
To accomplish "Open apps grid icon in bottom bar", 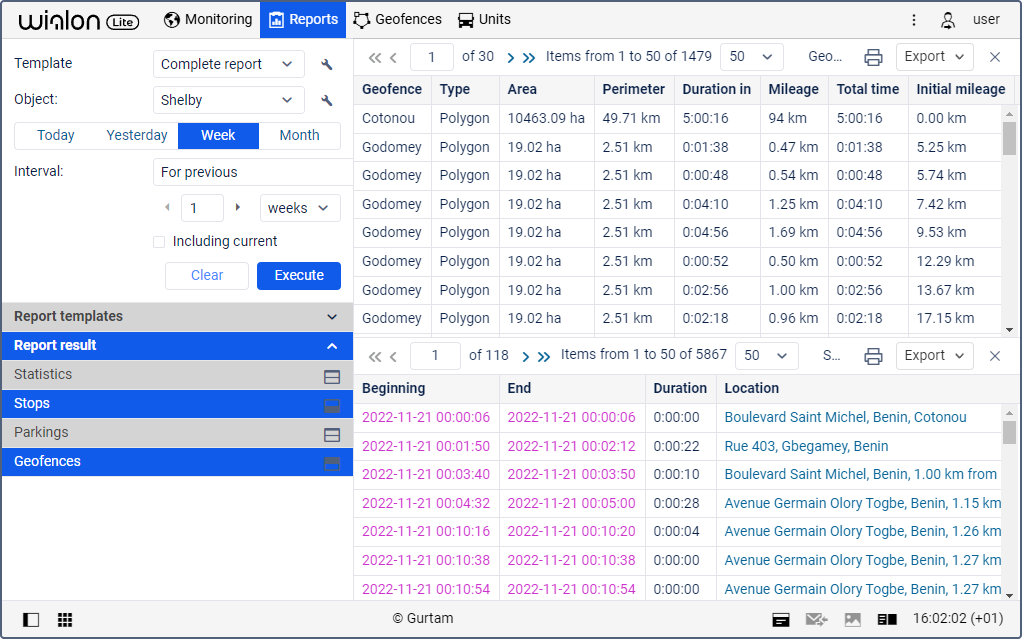I will click(65, 619).
